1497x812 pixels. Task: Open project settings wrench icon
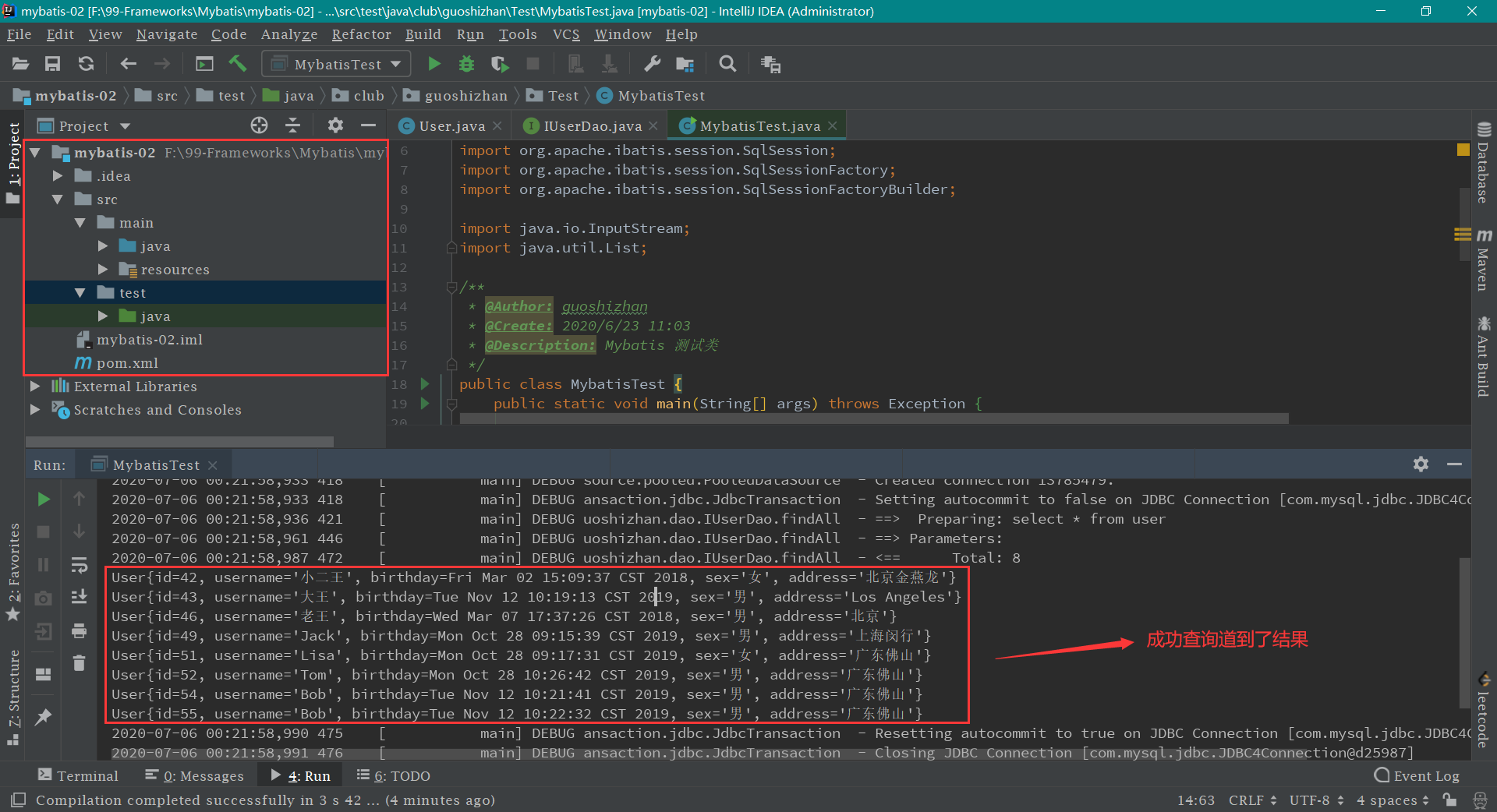point(652,64)
